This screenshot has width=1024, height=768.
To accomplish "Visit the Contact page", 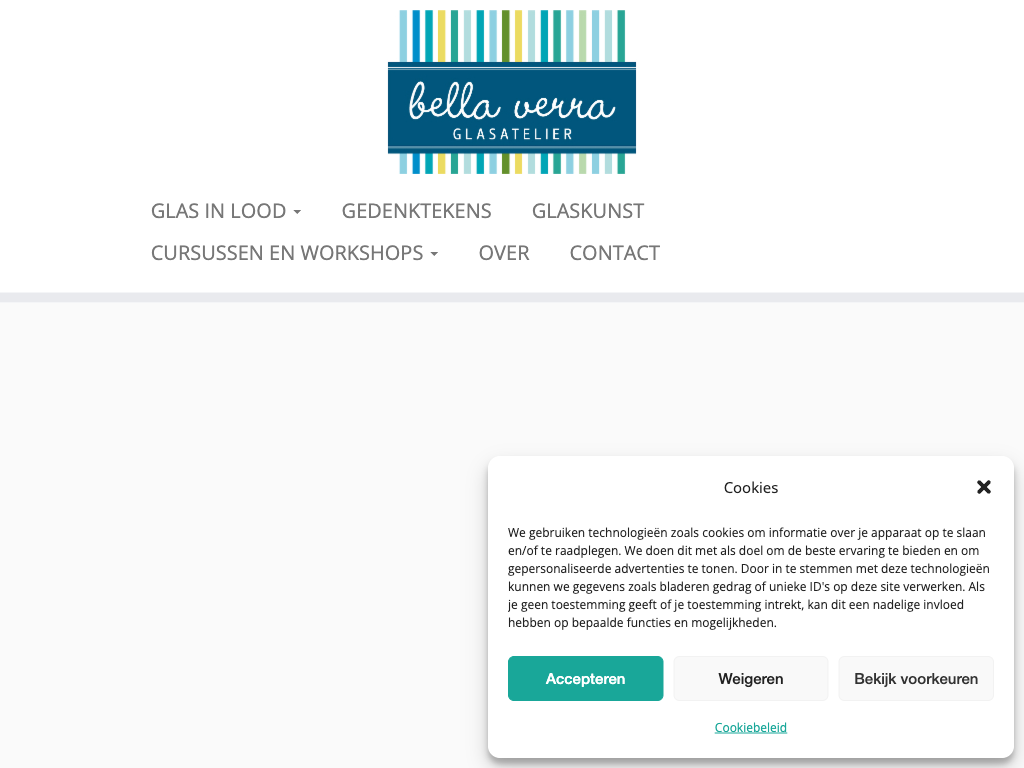I will (x=614, y=253).
